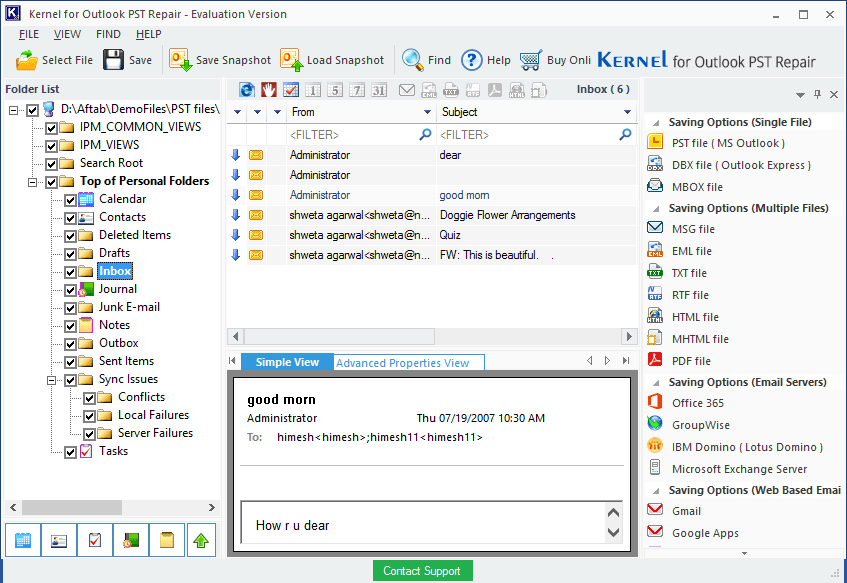The height and width of the screenshot is (583, 847).
Task: Click the 7-day calendar filter icon
Action: point(357,90)
